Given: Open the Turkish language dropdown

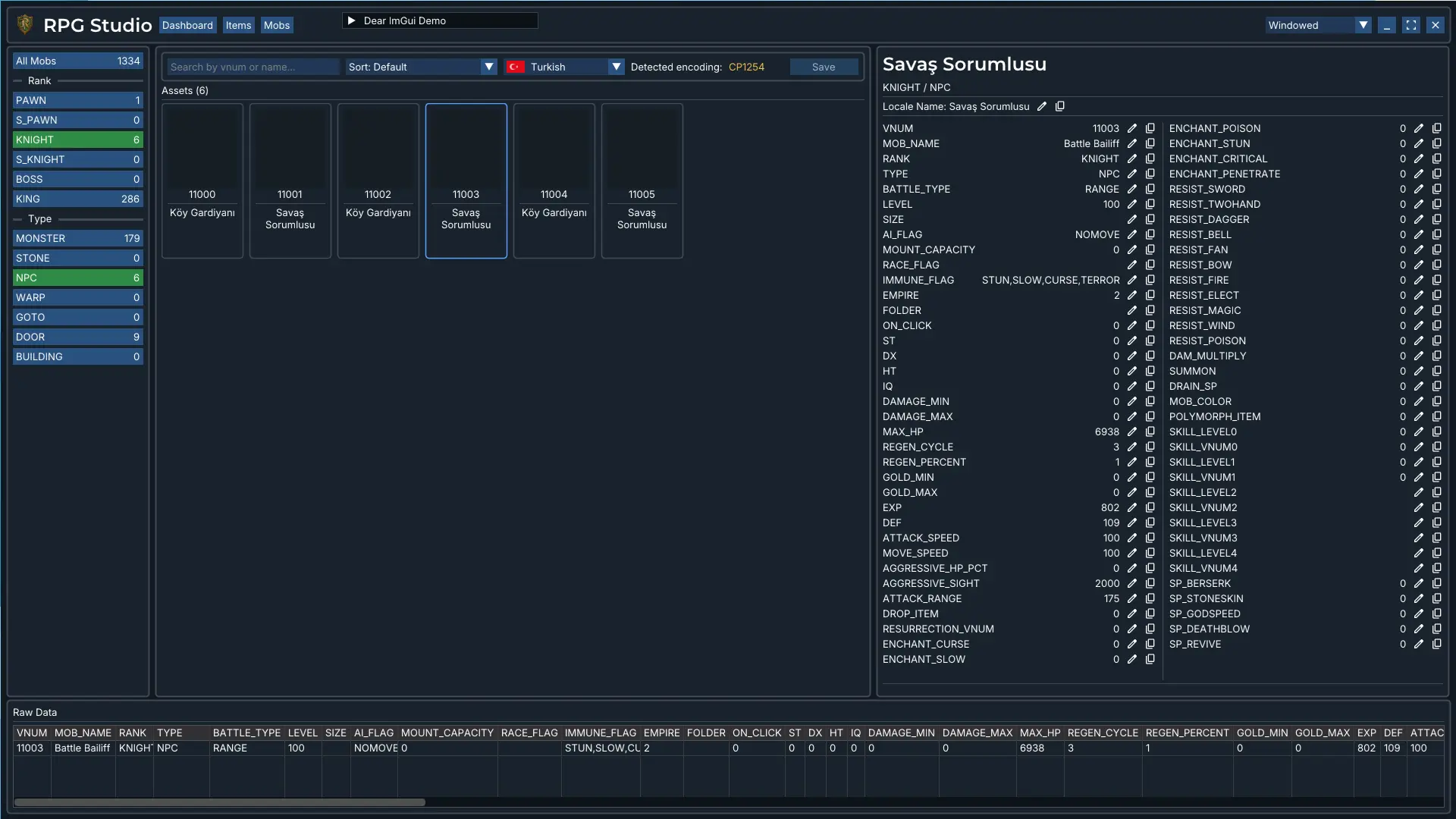Looking at the screenshot, I should (564, 67).
